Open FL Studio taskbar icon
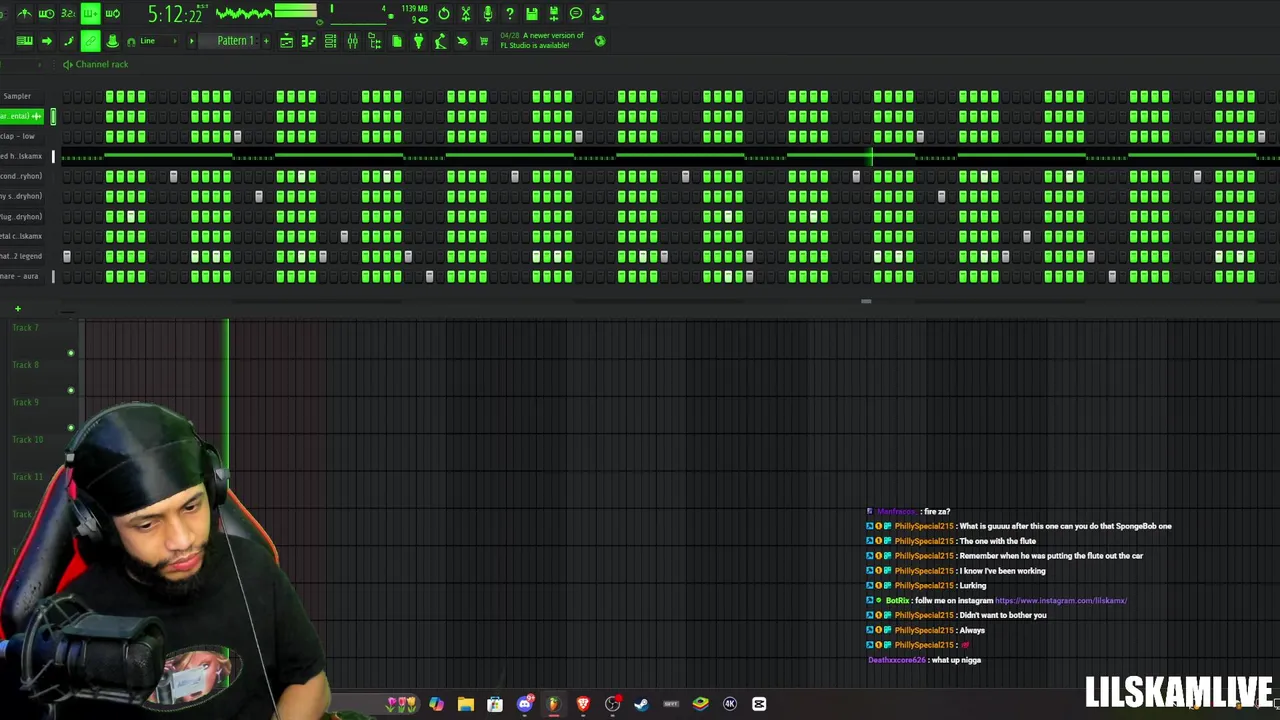Viewport: 1280px width, 720px height. point(553,704)
